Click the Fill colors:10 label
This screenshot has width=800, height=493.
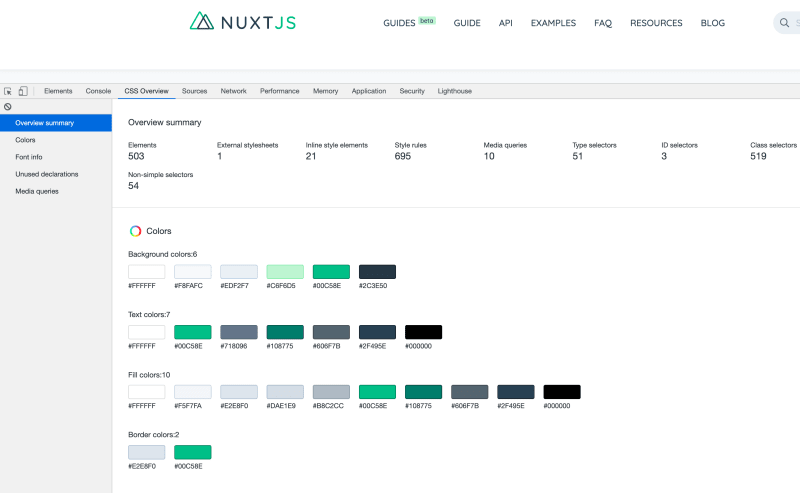(x=149, y=375)
